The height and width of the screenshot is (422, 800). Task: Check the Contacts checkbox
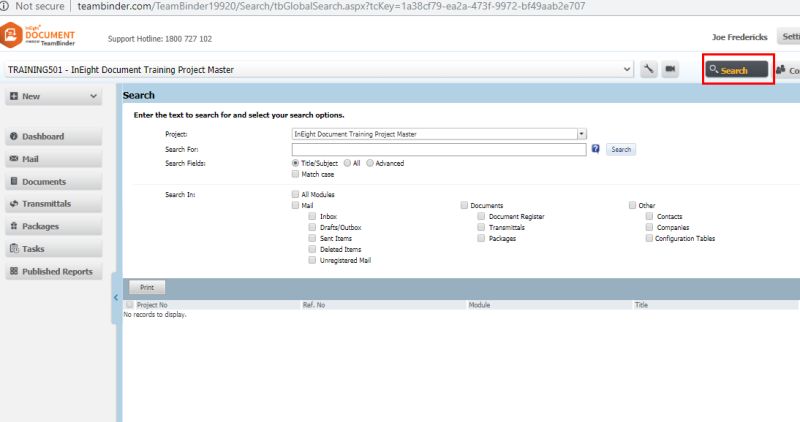click(649, 216)
